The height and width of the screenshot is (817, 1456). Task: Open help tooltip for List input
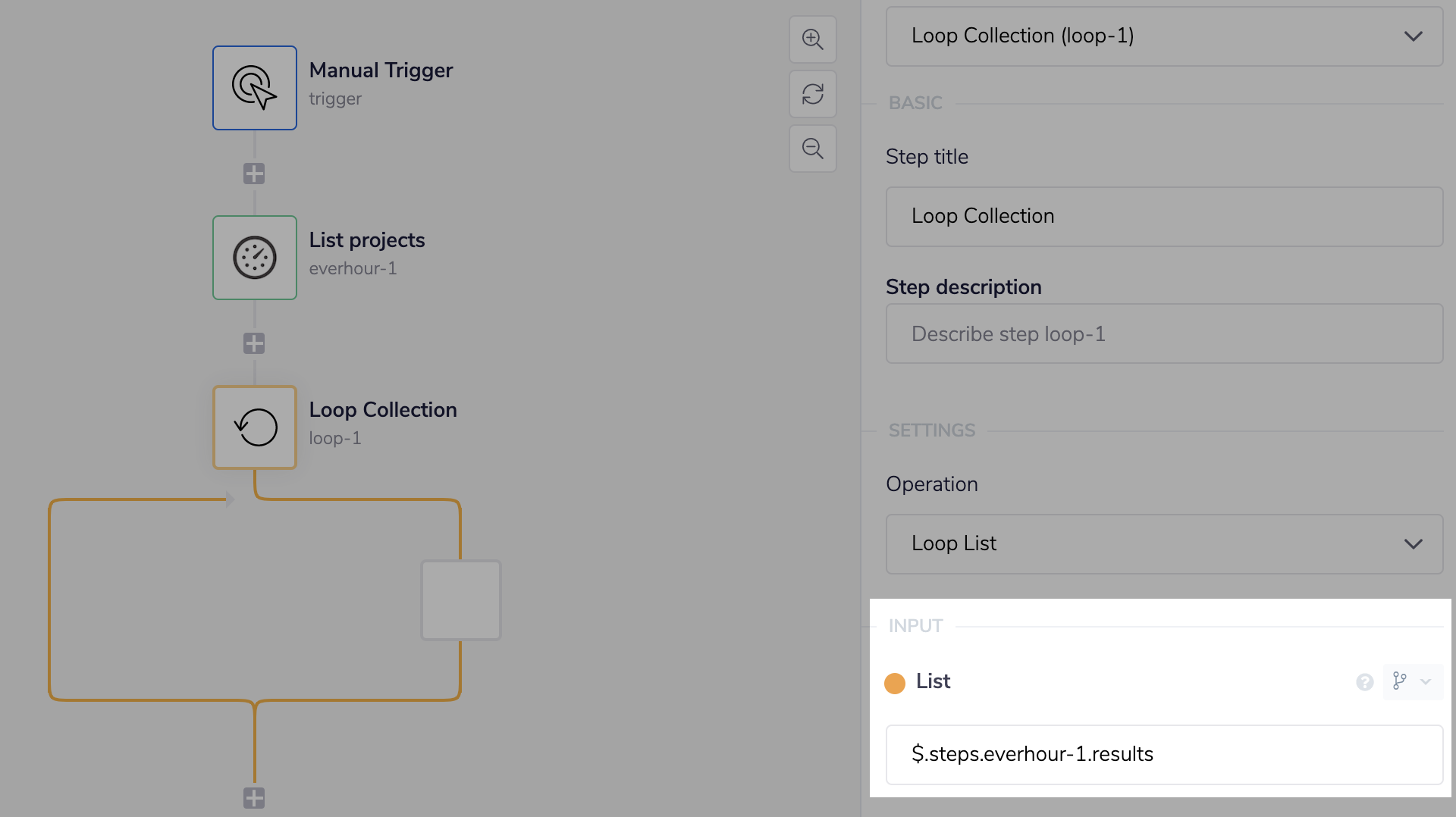pos(1364,682)
